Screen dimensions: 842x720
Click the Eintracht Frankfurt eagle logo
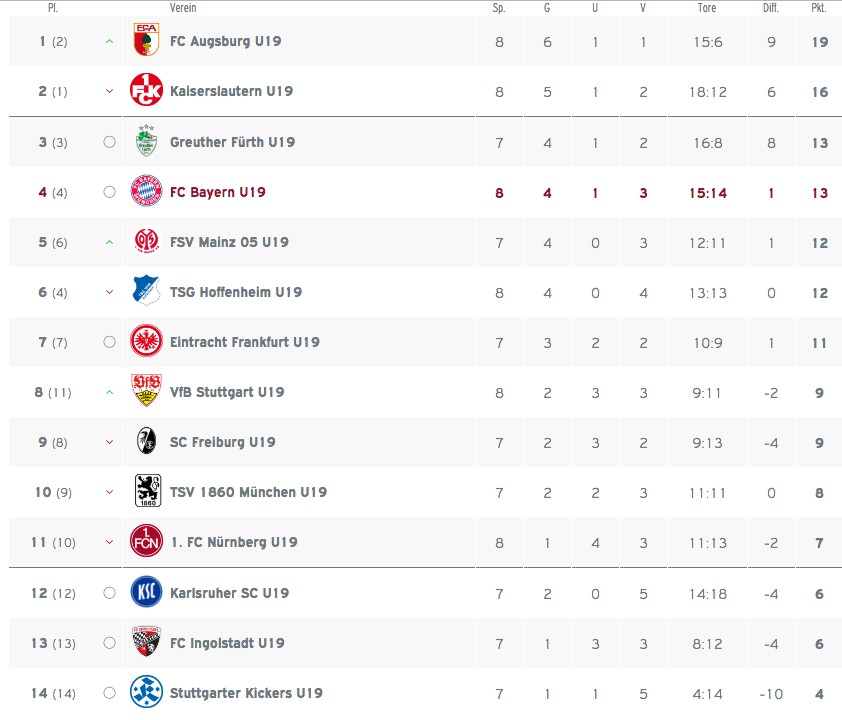(x=146, y=340)
